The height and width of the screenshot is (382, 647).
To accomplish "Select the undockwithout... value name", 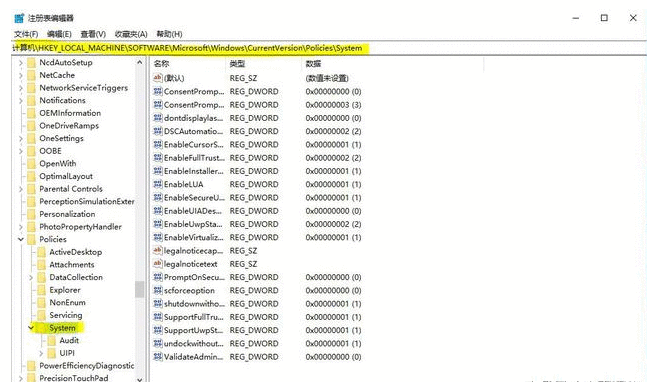I will tap(194, 343).
